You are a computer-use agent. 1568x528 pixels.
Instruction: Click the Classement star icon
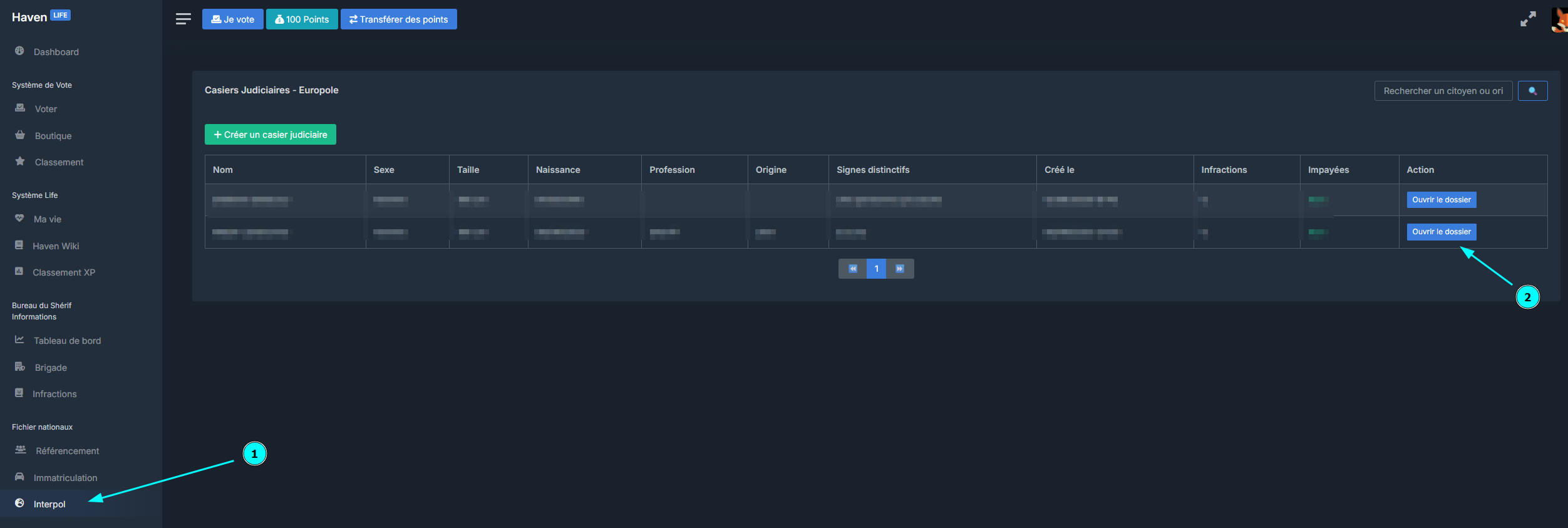[x=20, y=161]
